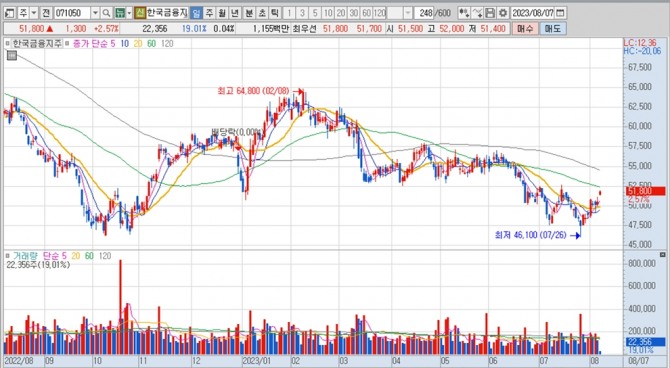670x368 pixels.
Task: Toggle the 종가 단순 moving average marker
Action: pos(67,44)
